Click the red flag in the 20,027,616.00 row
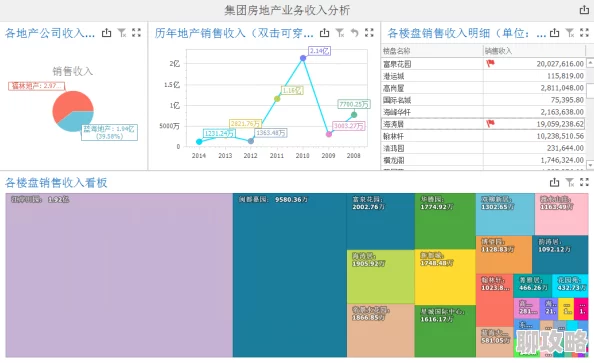Viewport: 594px width, 363px height. pos(491,63)
